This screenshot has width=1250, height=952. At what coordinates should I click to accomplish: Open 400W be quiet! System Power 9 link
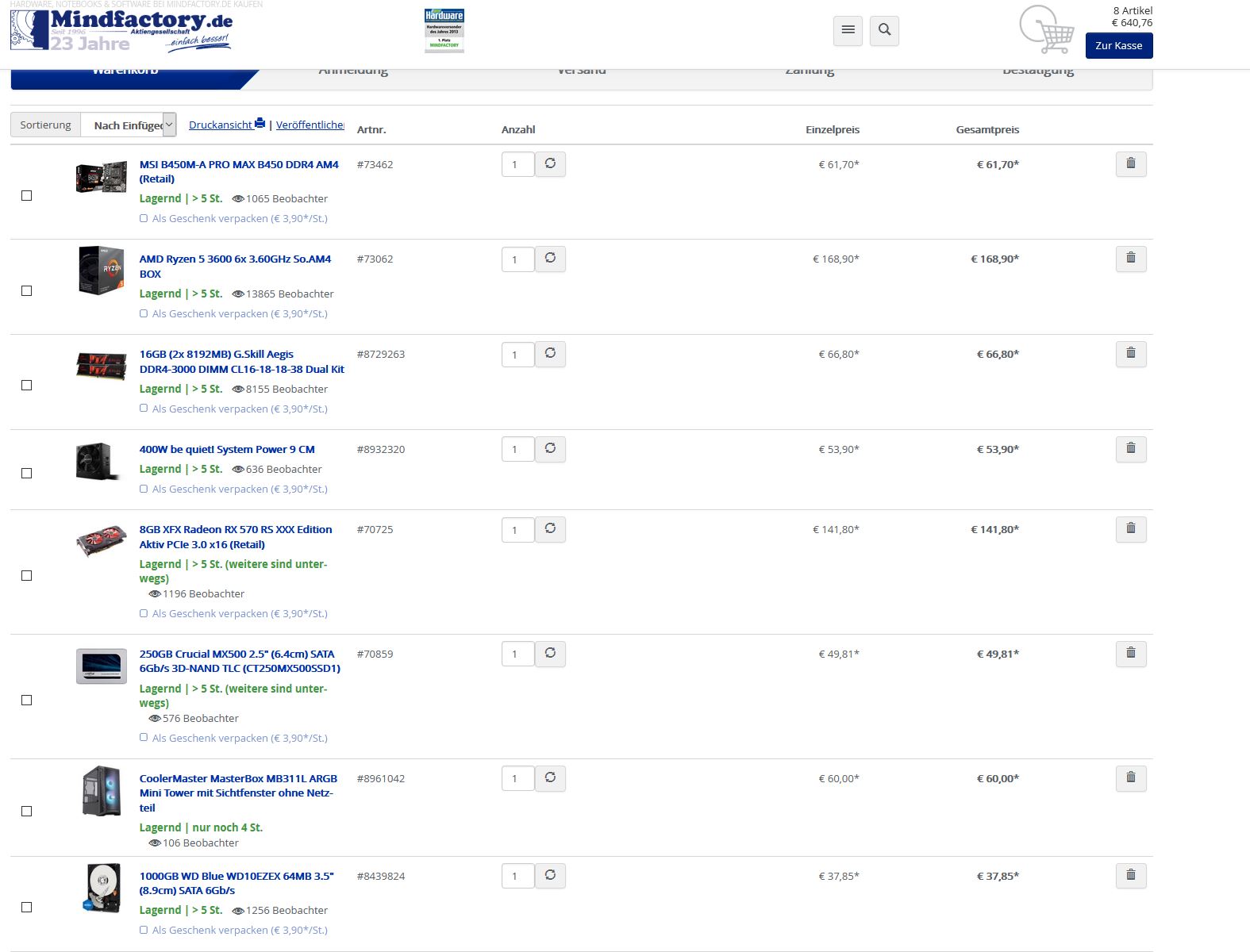227,449
